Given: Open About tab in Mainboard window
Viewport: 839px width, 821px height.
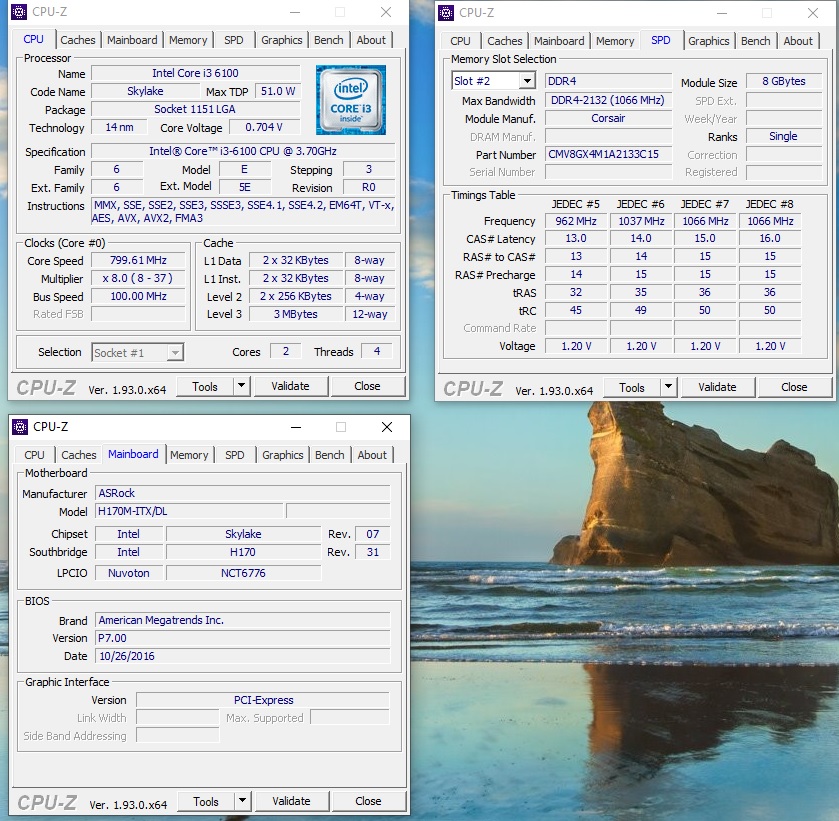Looking at the screenshot, I should click(372, 455).
